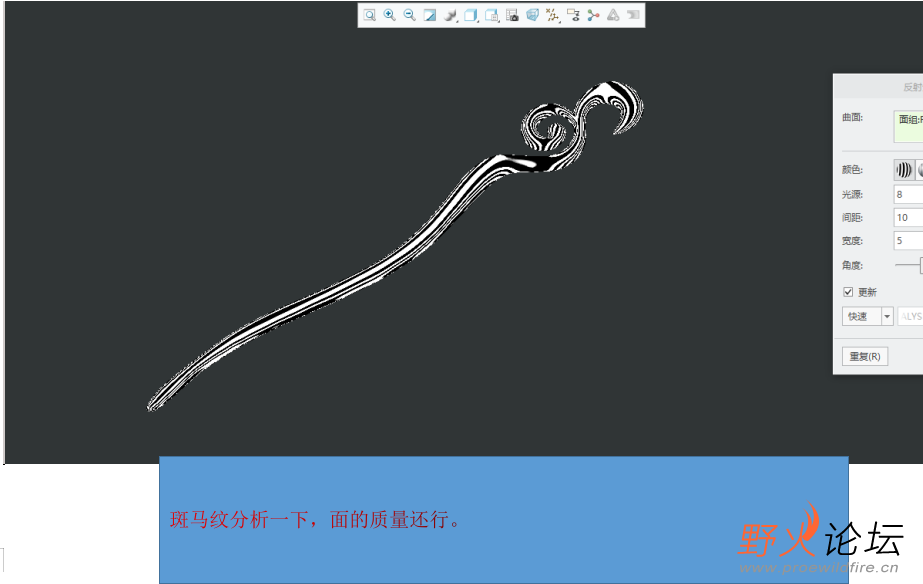This screenshot has width=923, height=584.
Task: Click the 角度 slider handle
Action: [x=921, y=266]
